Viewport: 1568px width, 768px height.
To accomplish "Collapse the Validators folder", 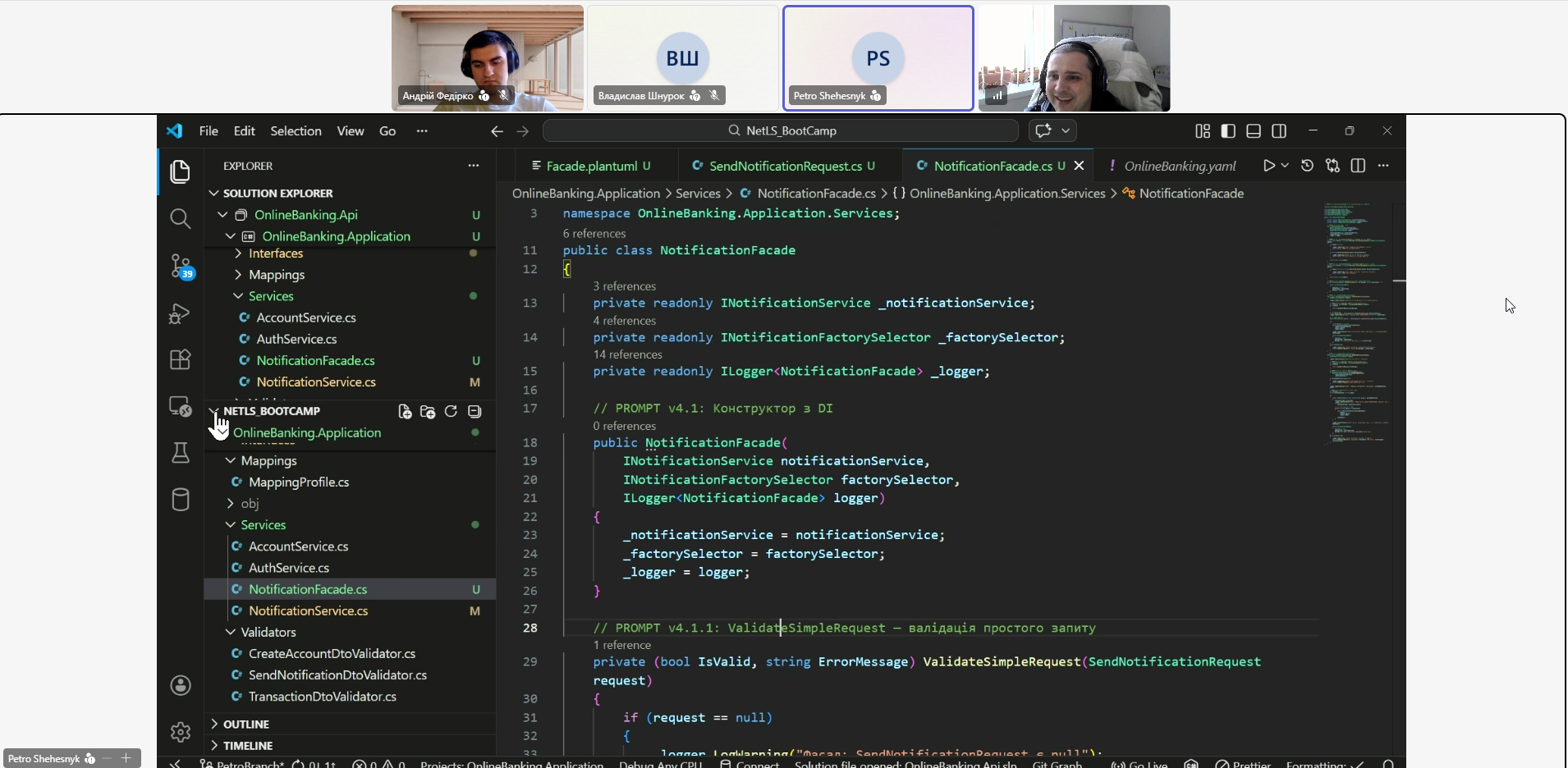I will click(x=268, y=633).
